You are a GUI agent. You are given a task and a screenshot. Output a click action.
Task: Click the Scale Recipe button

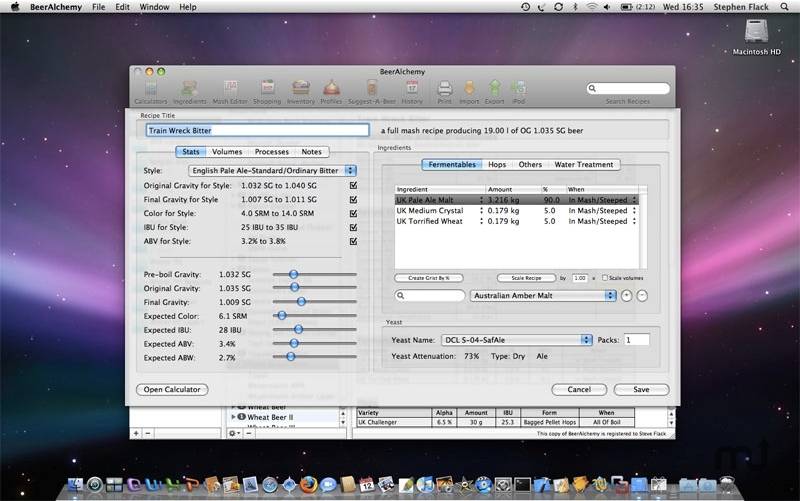pyautogui.click(x=527, y=278)
